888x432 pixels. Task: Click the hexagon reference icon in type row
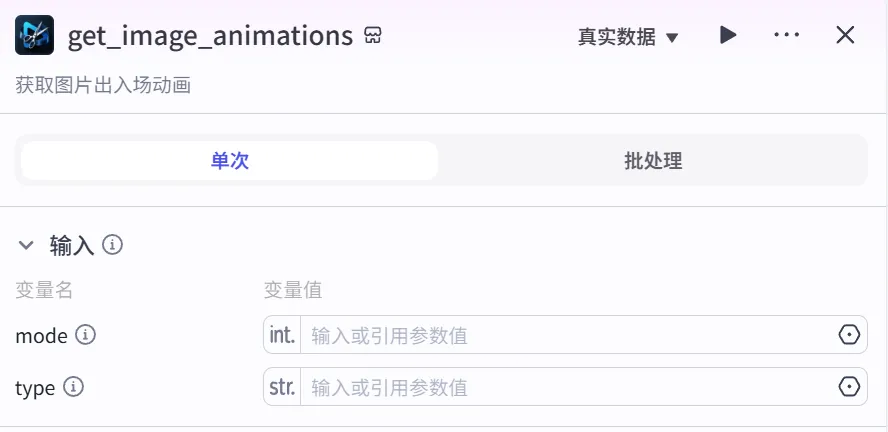coord(849,387)
